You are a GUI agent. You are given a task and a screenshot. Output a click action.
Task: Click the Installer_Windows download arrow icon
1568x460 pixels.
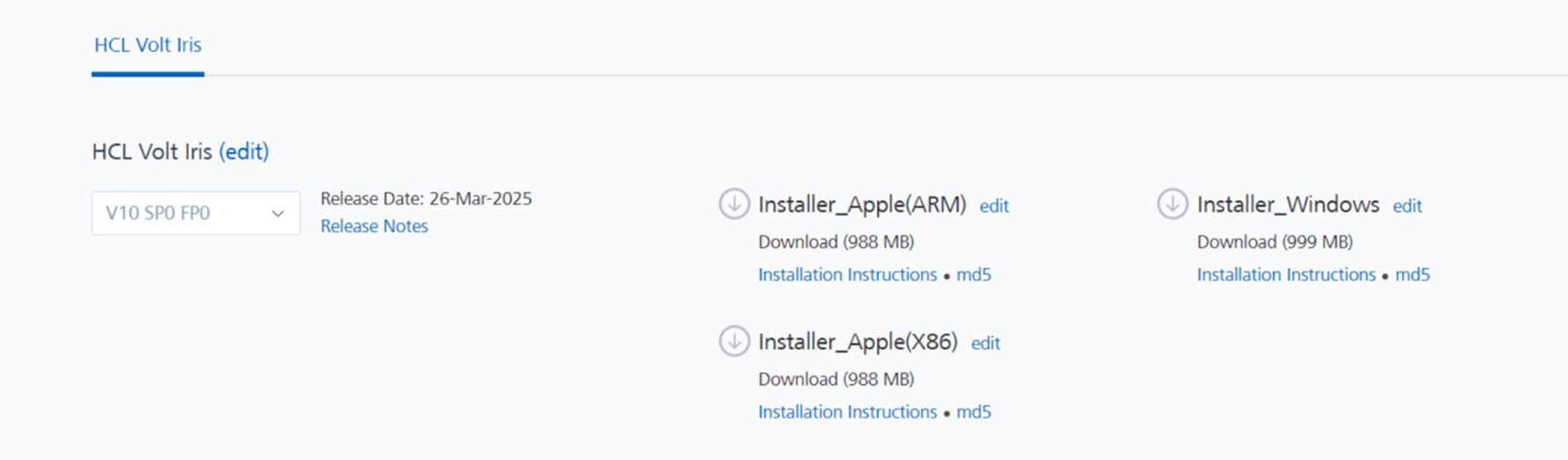(1172, 204)
